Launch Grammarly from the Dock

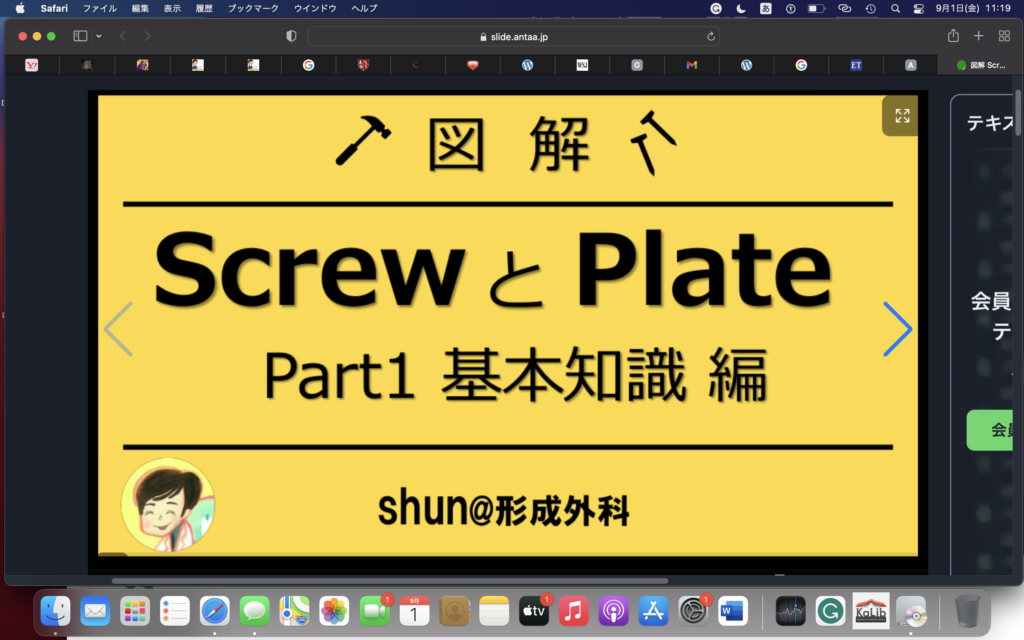pyautogui.click(x=830, y=610)
